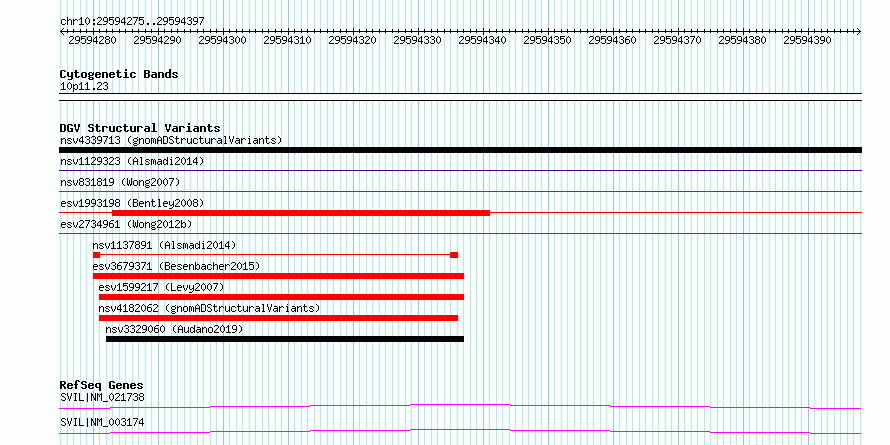Click the black nsv3329060 feature bar
Image resolution: width=890 pixels, height=445 pixels.
coord(285,339)
